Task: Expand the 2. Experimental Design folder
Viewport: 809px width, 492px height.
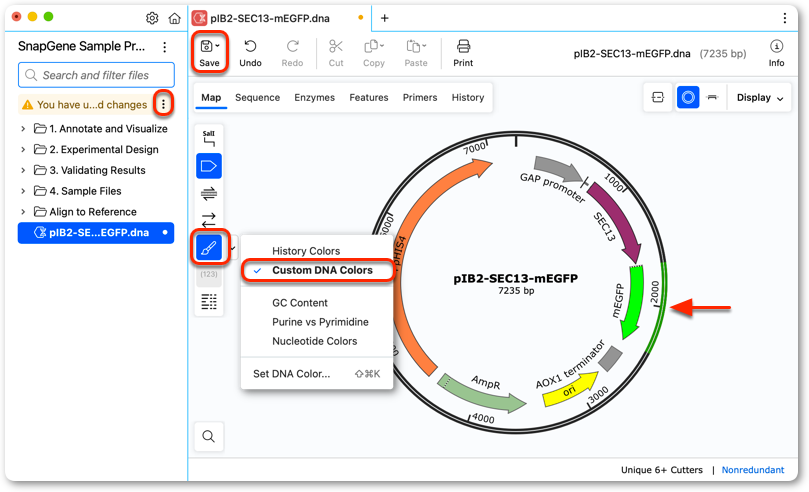Action: [x=22, y=150]
